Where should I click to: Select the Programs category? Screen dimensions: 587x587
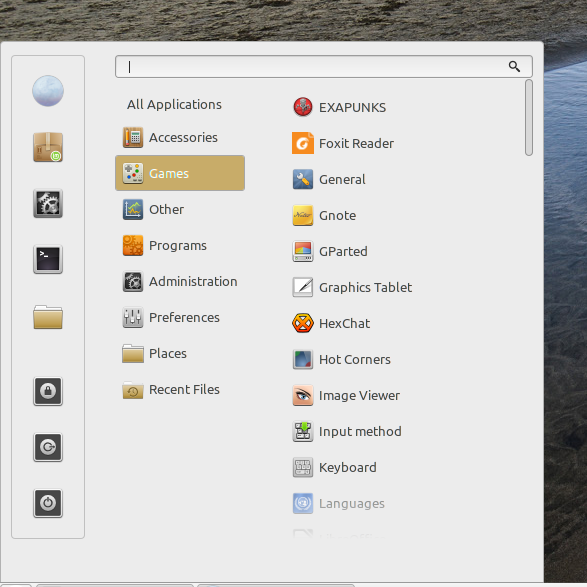click(180, 245)
